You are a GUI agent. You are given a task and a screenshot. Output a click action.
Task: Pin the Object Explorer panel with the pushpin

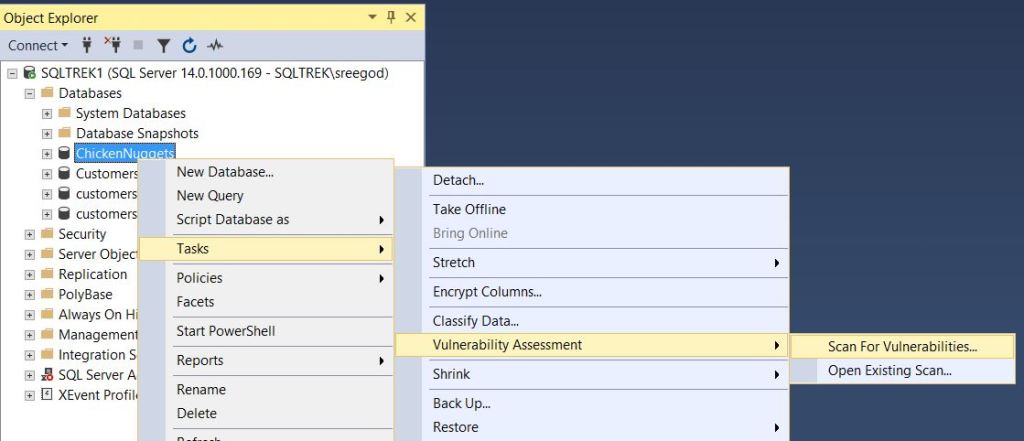(x=391, y=17)
